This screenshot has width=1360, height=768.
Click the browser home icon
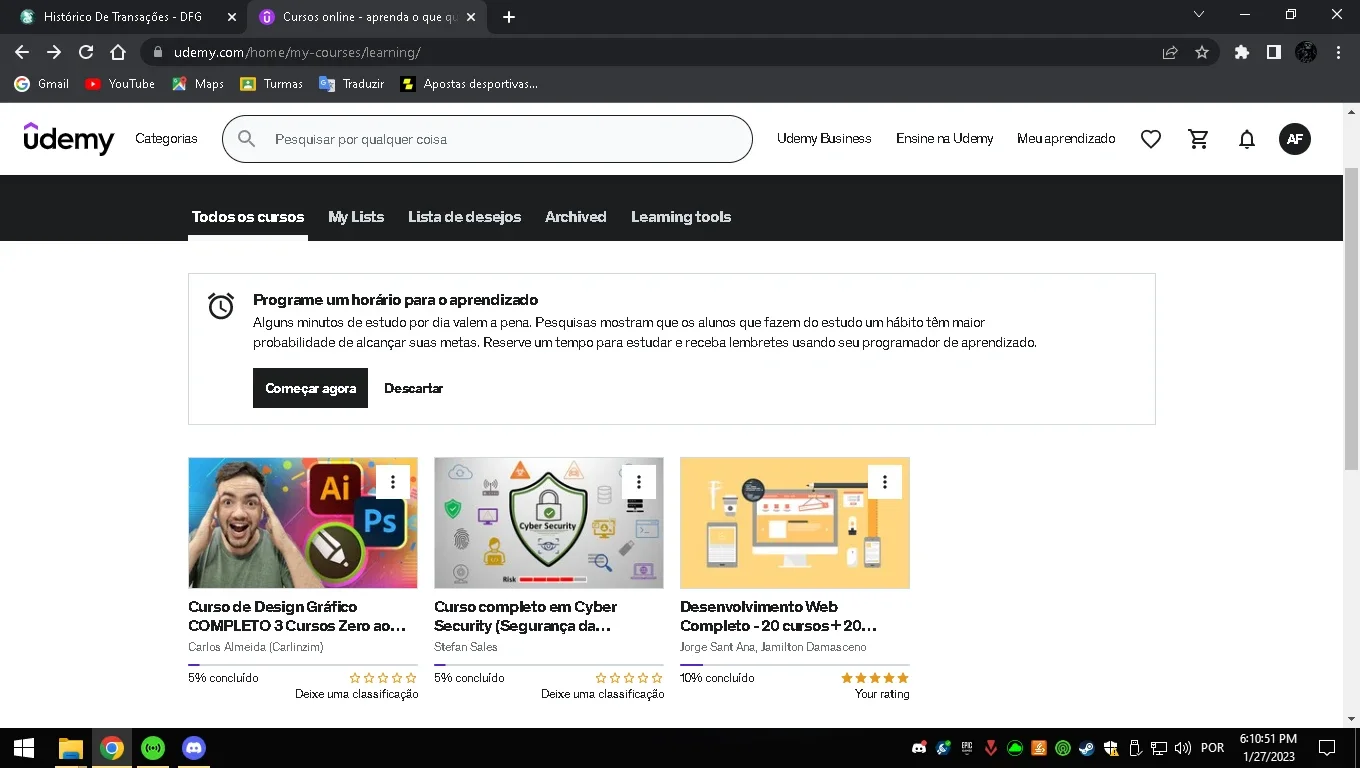click(118, 52)
